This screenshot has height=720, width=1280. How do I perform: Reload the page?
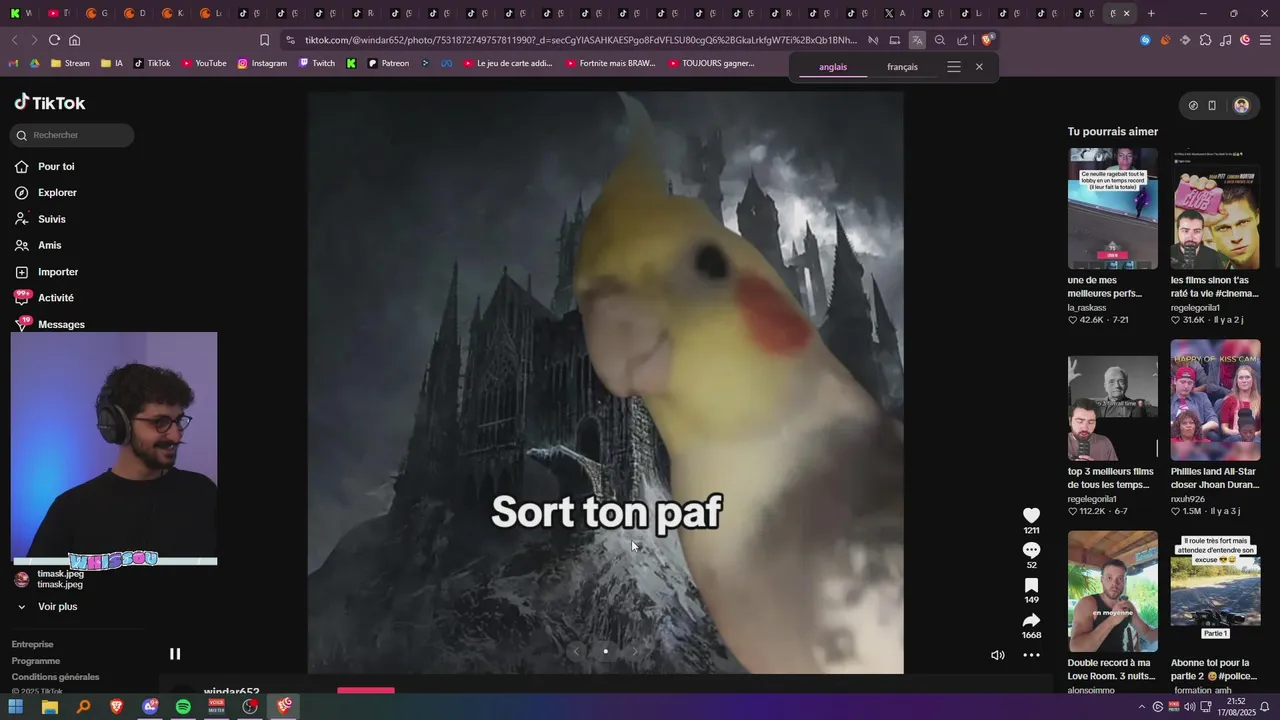click(x=54, y=40)
